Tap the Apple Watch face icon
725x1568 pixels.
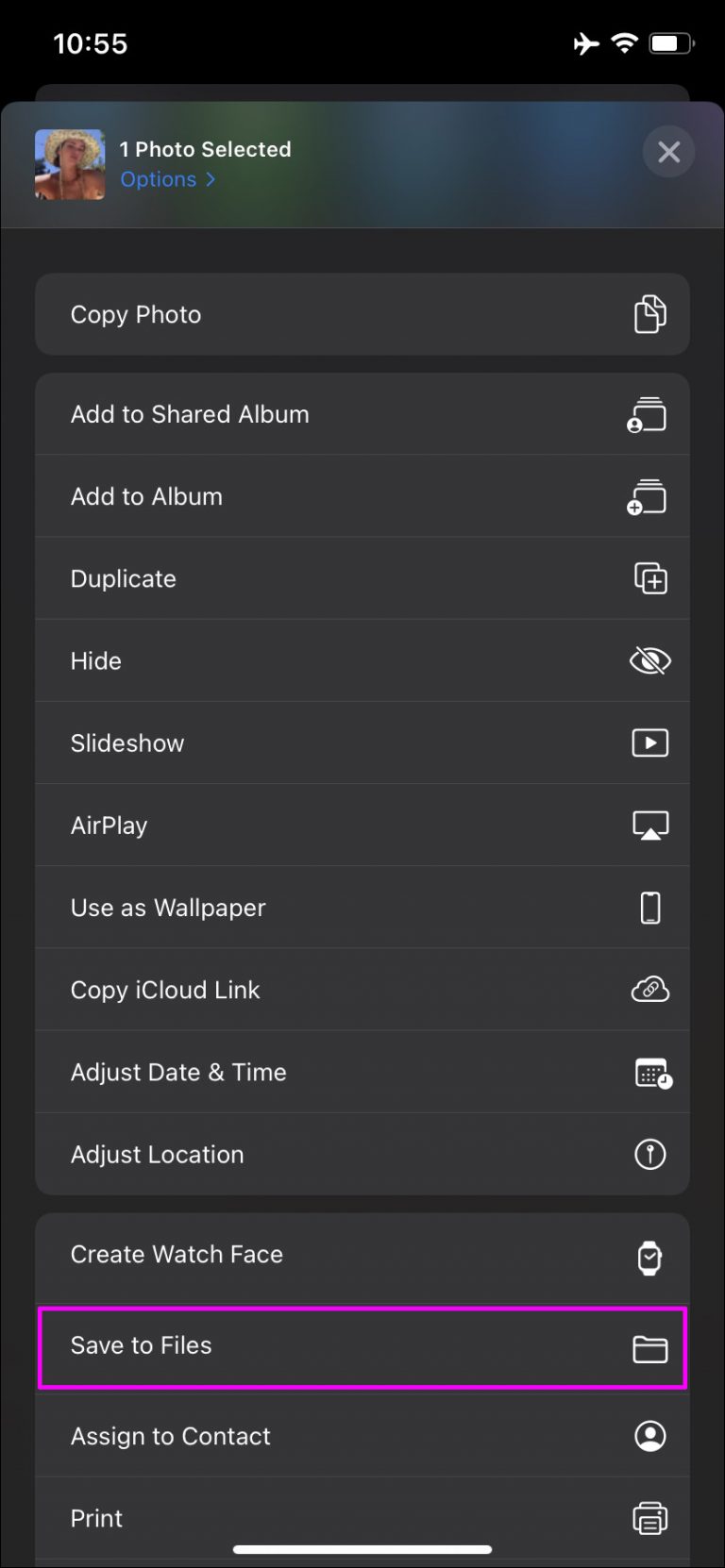(x=649, y=1258)
